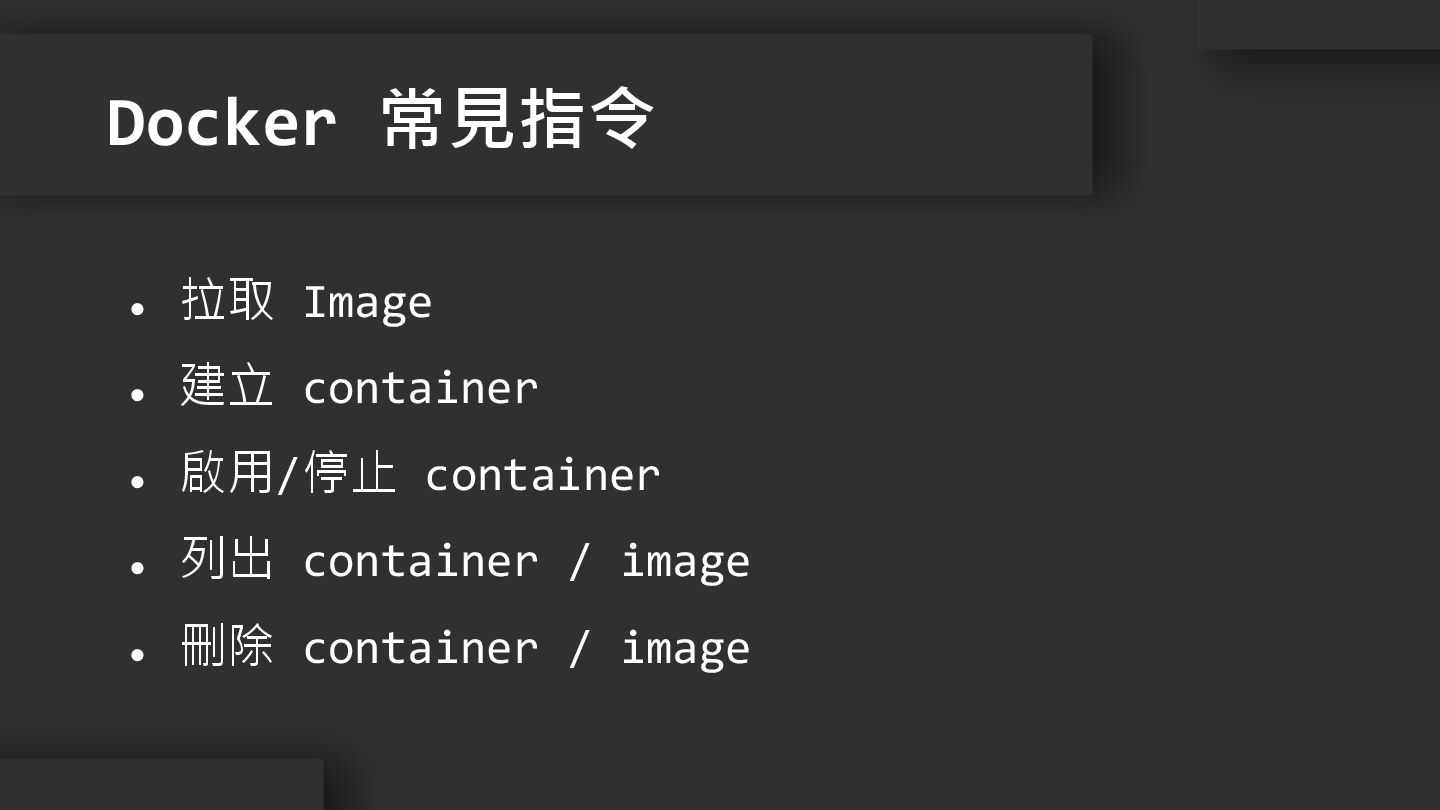Click the 刪除 text in the last bullet
The width and height of the screenshot is (1440, 810).
pos(227,646)
